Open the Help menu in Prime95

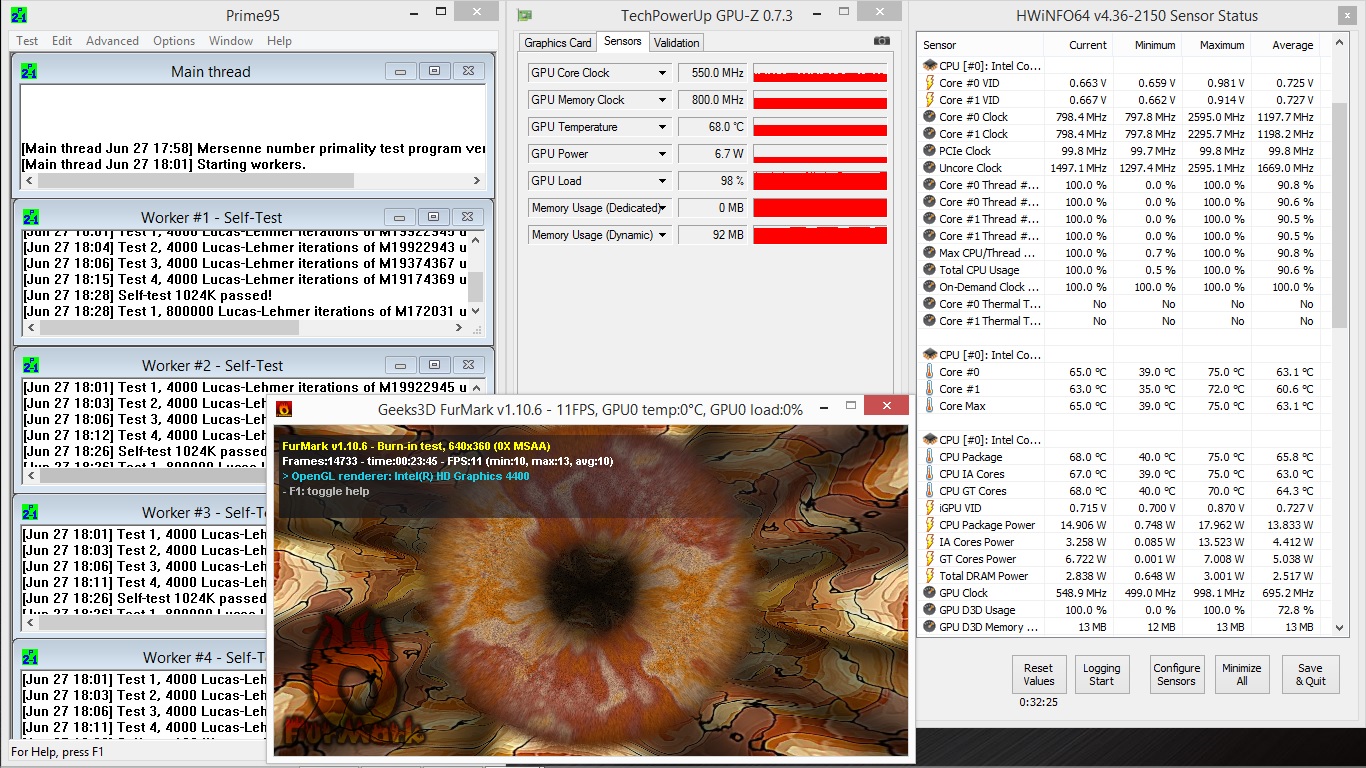coord(279,41)
